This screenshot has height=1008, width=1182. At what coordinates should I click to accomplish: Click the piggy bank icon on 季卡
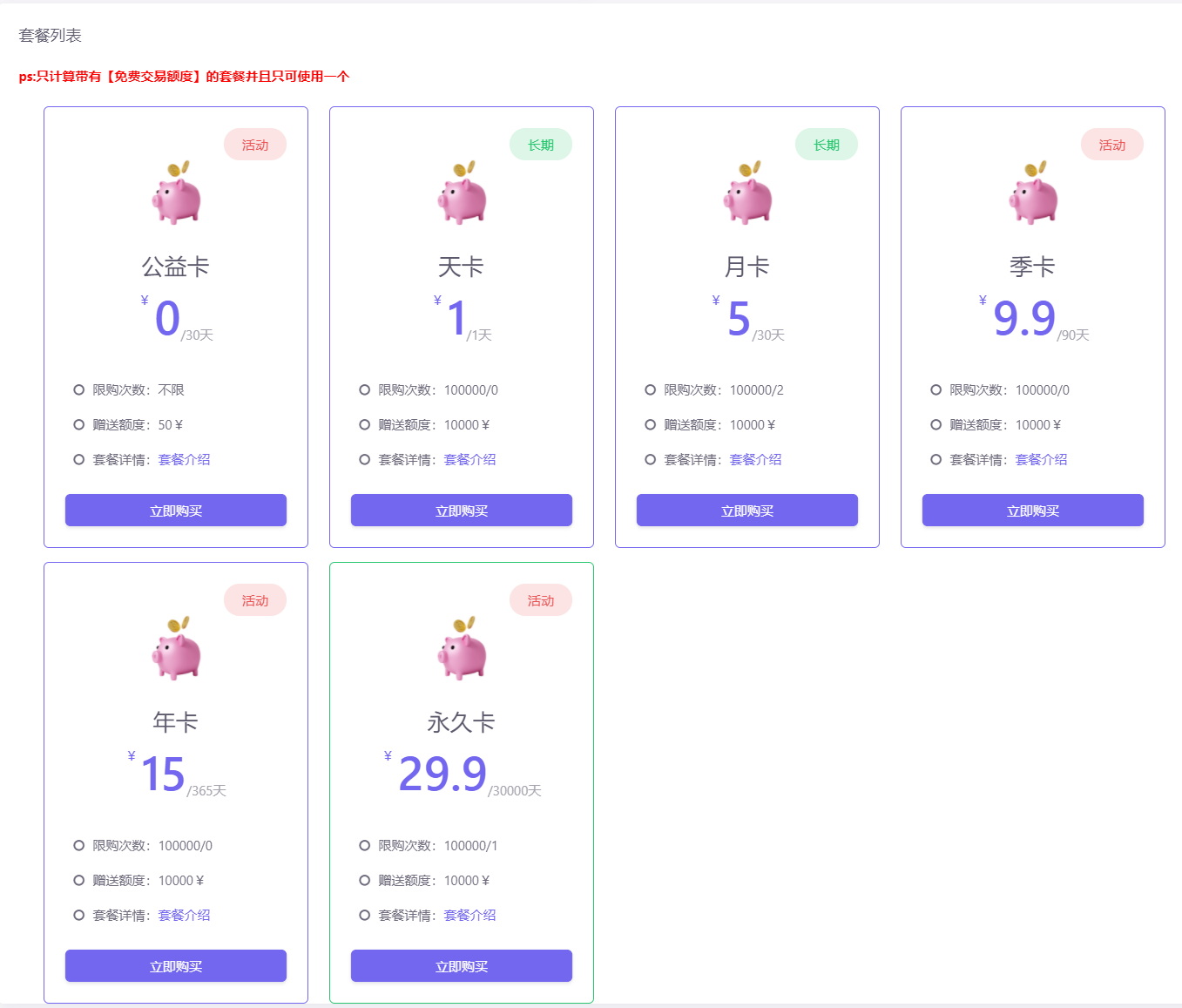point(1033,193)
